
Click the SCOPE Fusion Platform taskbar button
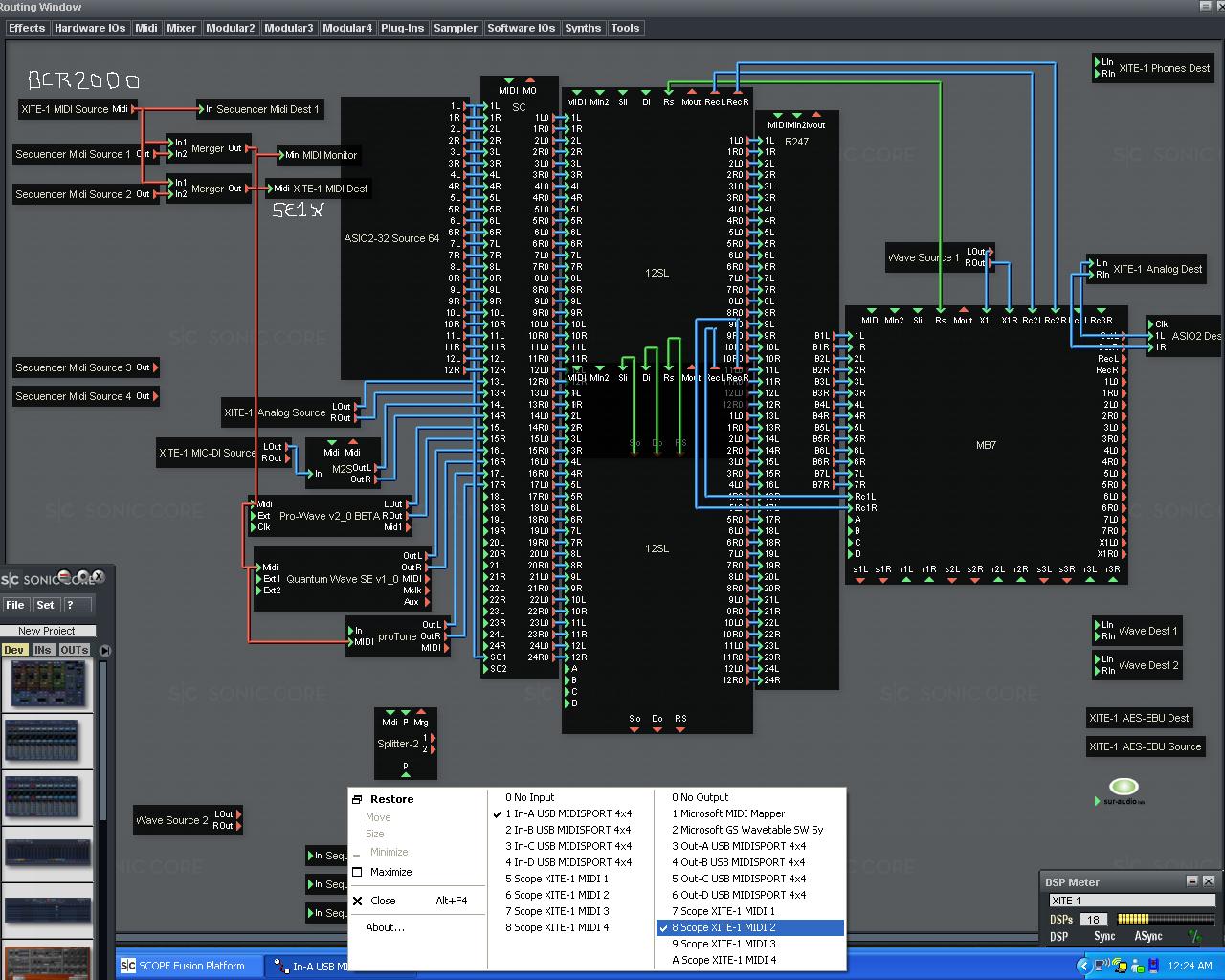[x=188, y=965]
